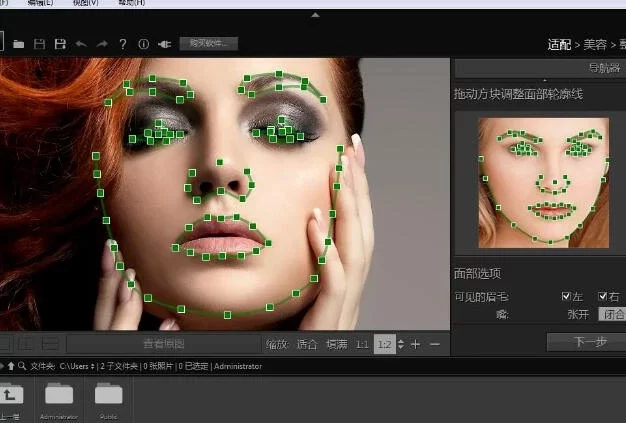Click the reference face outline thumbnail

[543, 183]
